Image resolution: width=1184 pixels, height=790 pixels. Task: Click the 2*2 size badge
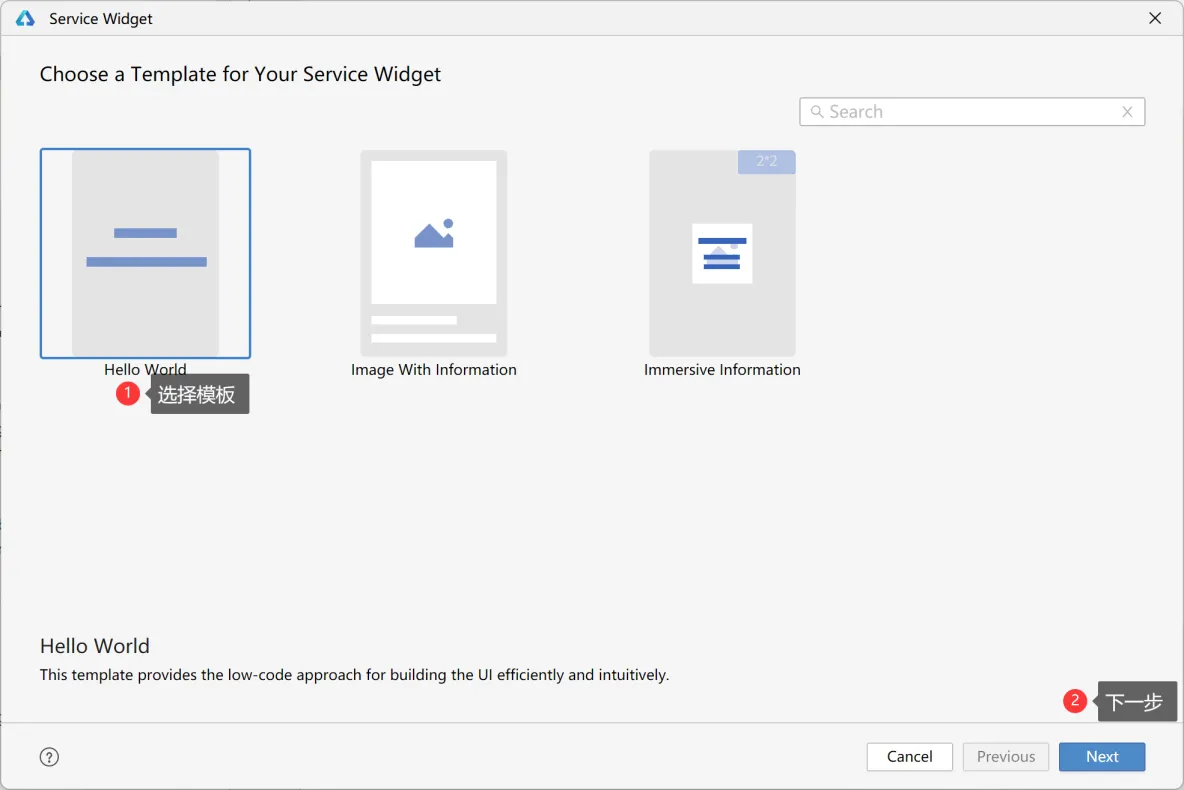point(766,162)
